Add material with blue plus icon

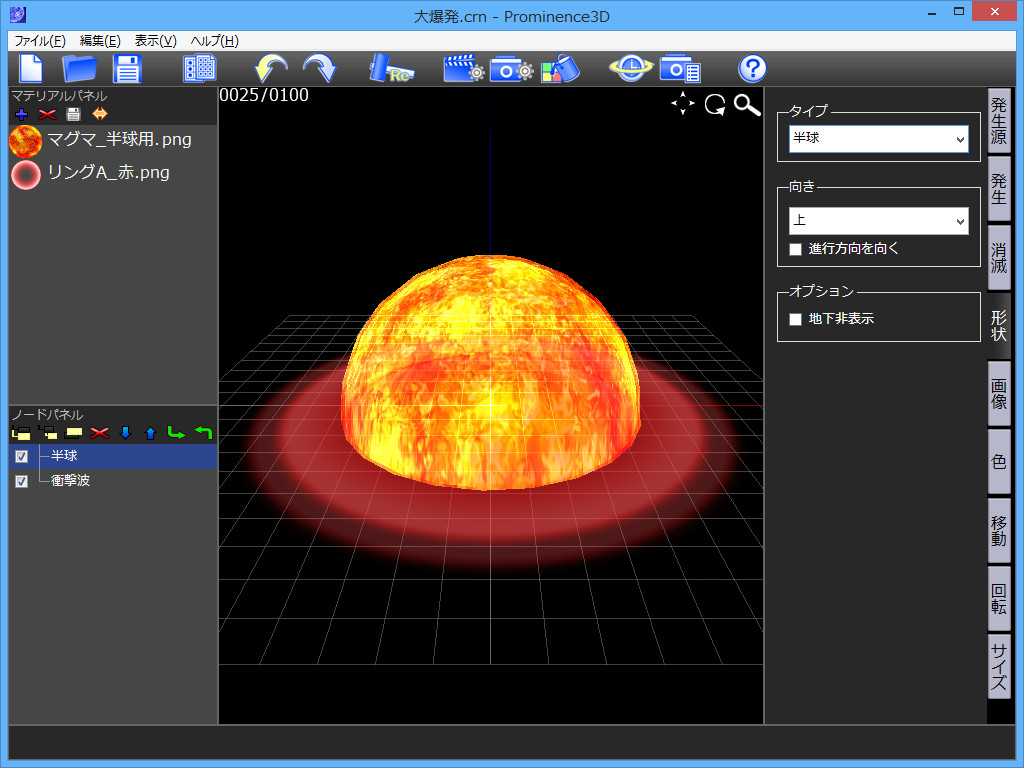point(21,114)
